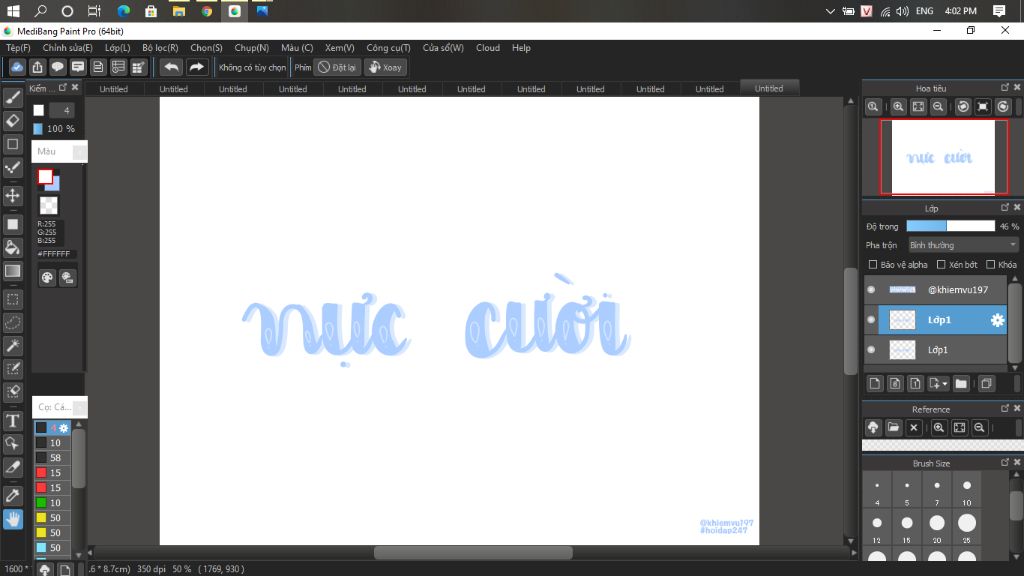1024x576 pixels.
Task: Click the Xoay rotate button
Action: pyautogui.click(x=385, y=67)
